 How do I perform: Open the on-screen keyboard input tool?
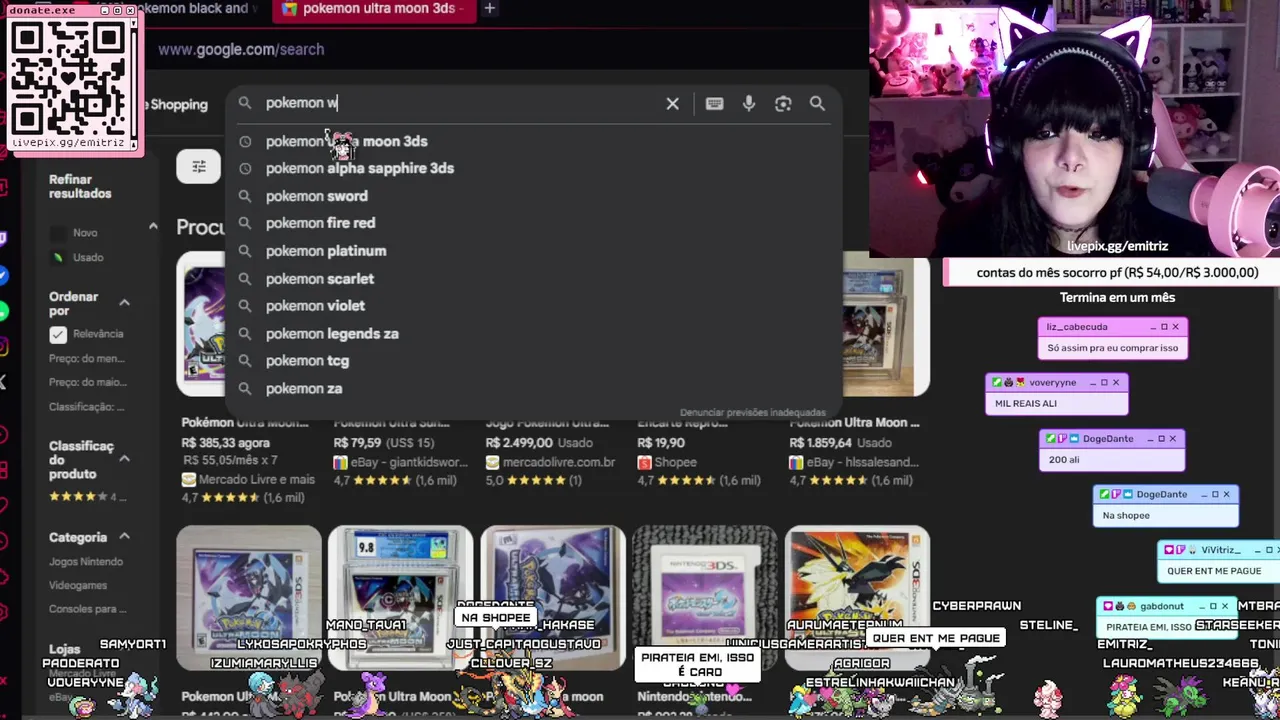(714, 103)
